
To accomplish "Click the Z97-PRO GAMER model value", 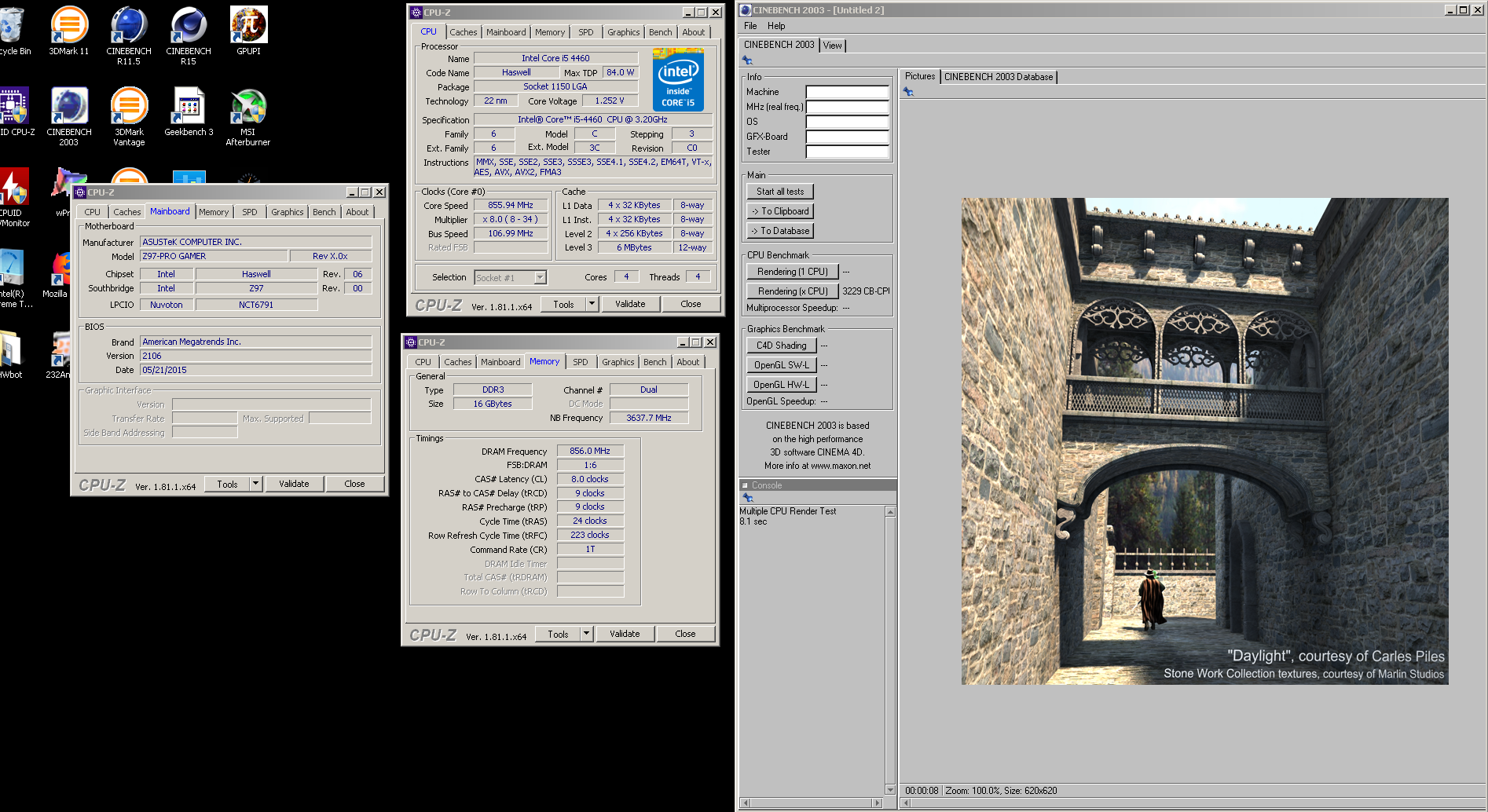I will (x=213, y=256).
